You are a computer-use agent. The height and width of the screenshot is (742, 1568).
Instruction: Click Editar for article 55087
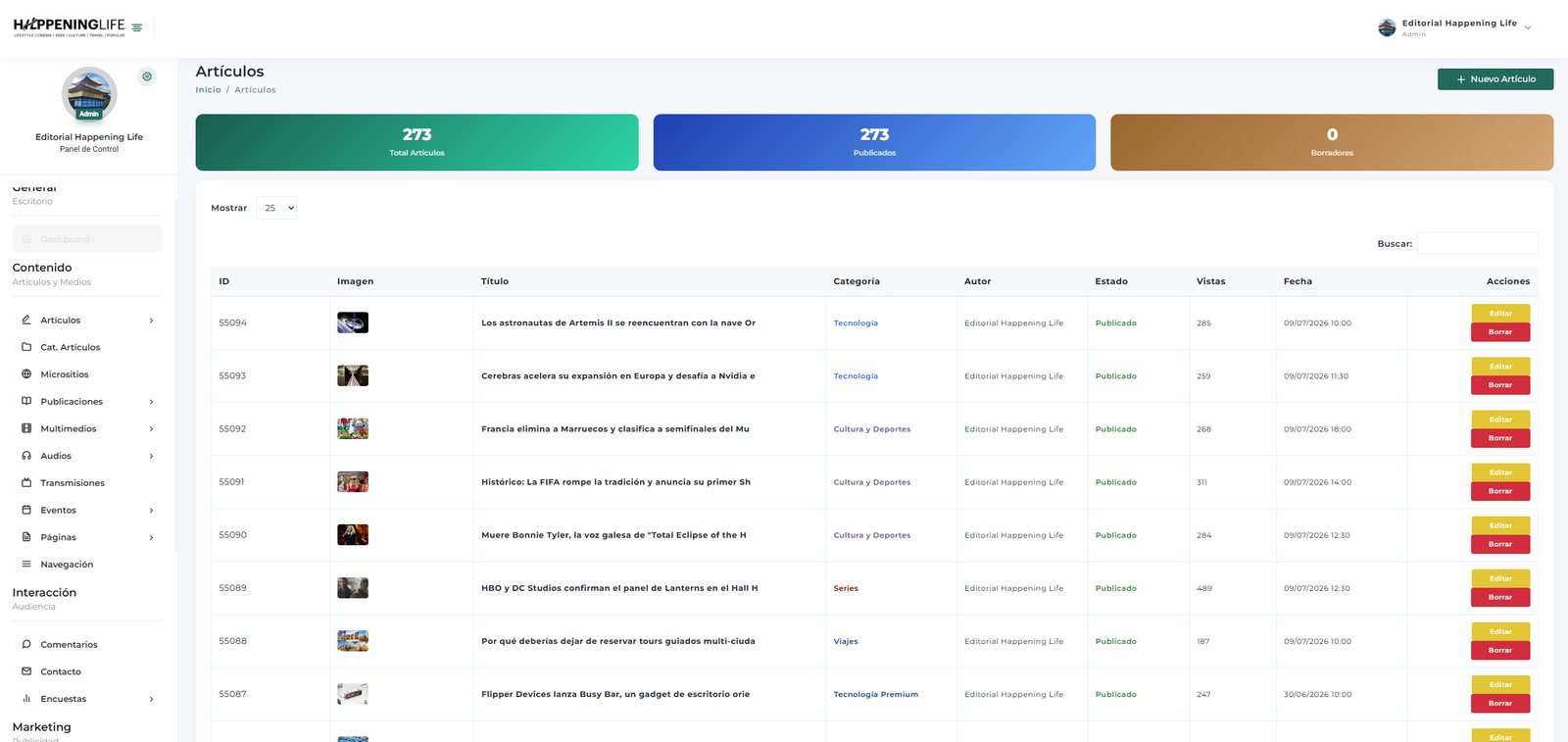(1500, 684)
